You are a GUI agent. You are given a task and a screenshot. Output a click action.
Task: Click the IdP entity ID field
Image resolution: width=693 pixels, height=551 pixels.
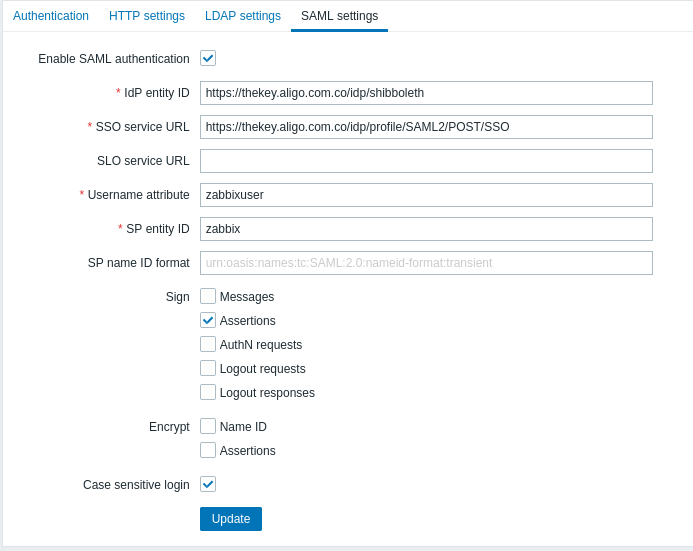pyautogui.click(x=426, y=93)
